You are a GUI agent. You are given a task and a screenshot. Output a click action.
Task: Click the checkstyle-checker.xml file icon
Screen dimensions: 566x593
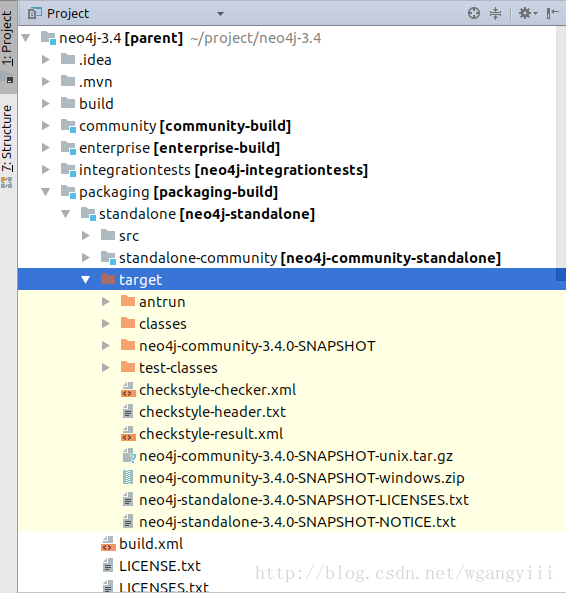[128, 390]
